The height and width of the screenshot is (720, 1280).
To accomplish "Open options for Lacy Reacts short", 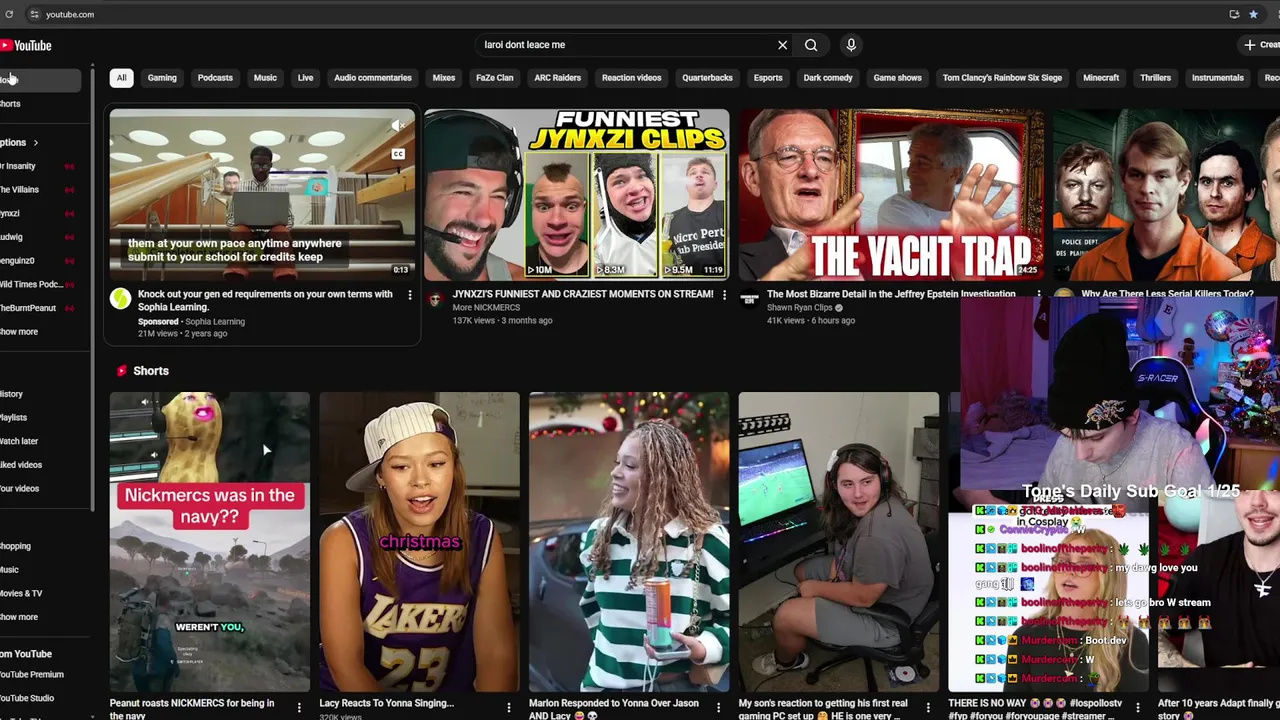I will 508,708.
